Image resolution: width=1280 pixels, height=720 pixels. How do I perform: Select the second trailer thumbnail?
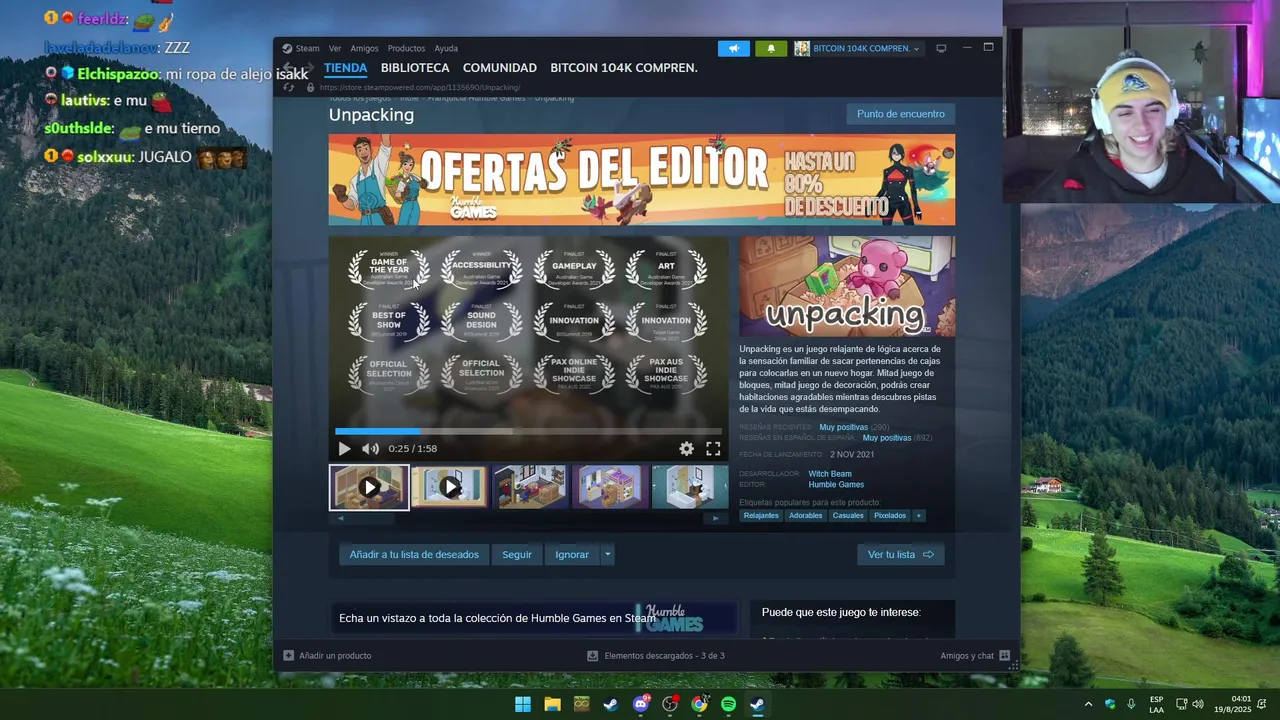coord(449,487)
